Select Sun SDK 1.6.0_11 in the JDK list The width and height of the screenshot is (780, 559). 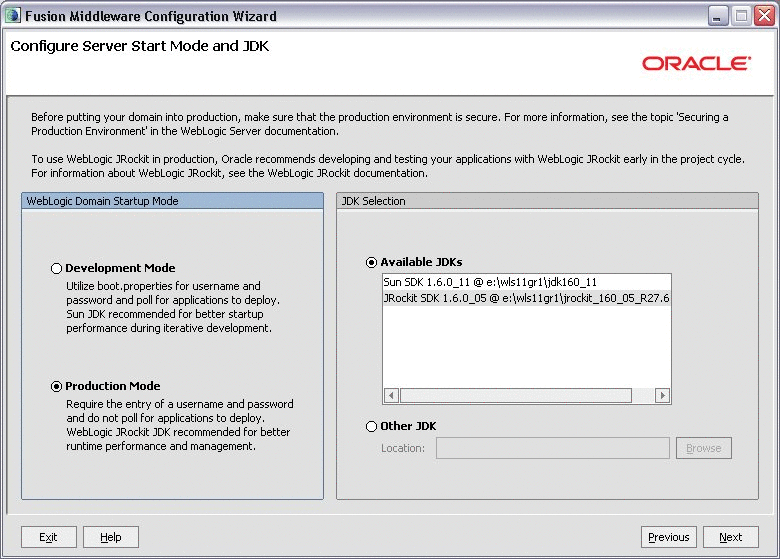click(x=527, y=282)
